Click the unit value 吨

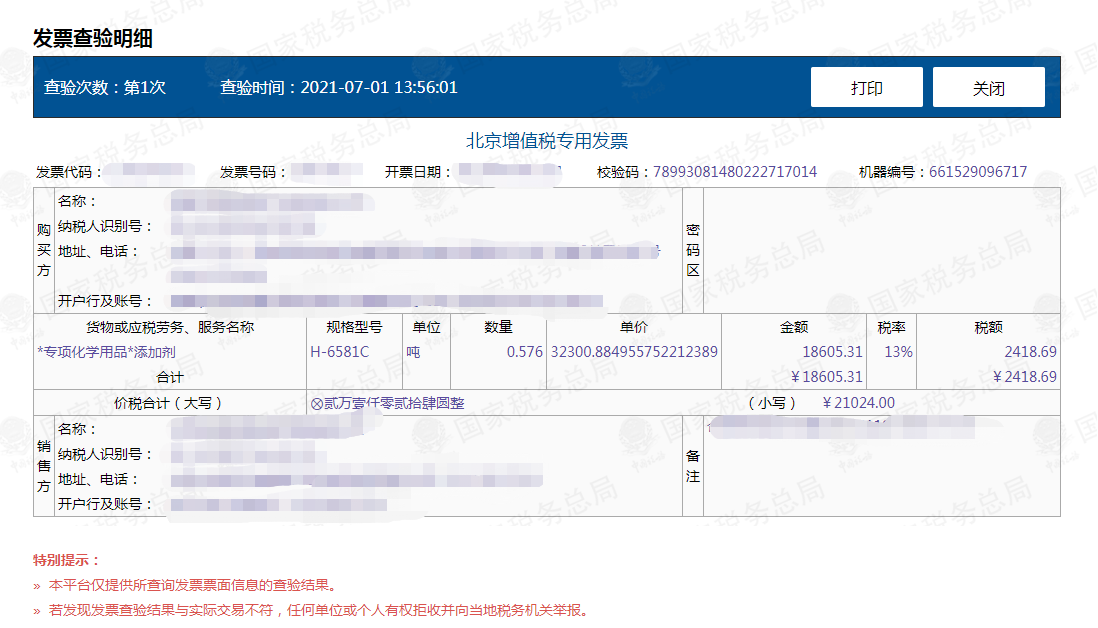(x=413, y=352)
